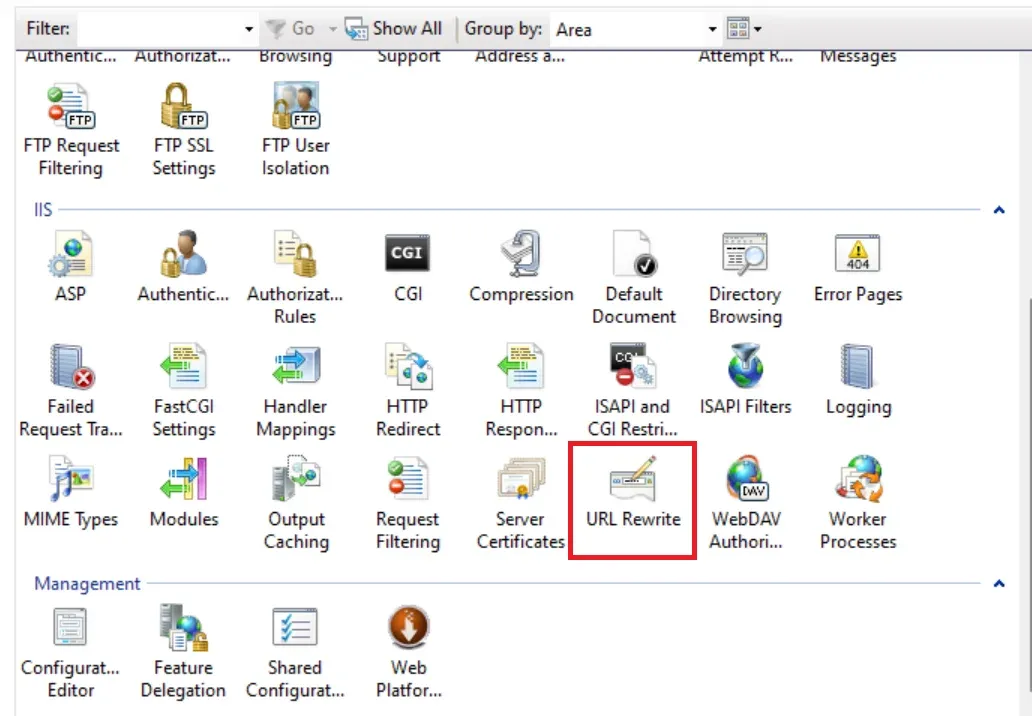Image resolution: width=1032 pixels, height=716 pixels.
Task: Select the IIS group header label
Action: 43,210
